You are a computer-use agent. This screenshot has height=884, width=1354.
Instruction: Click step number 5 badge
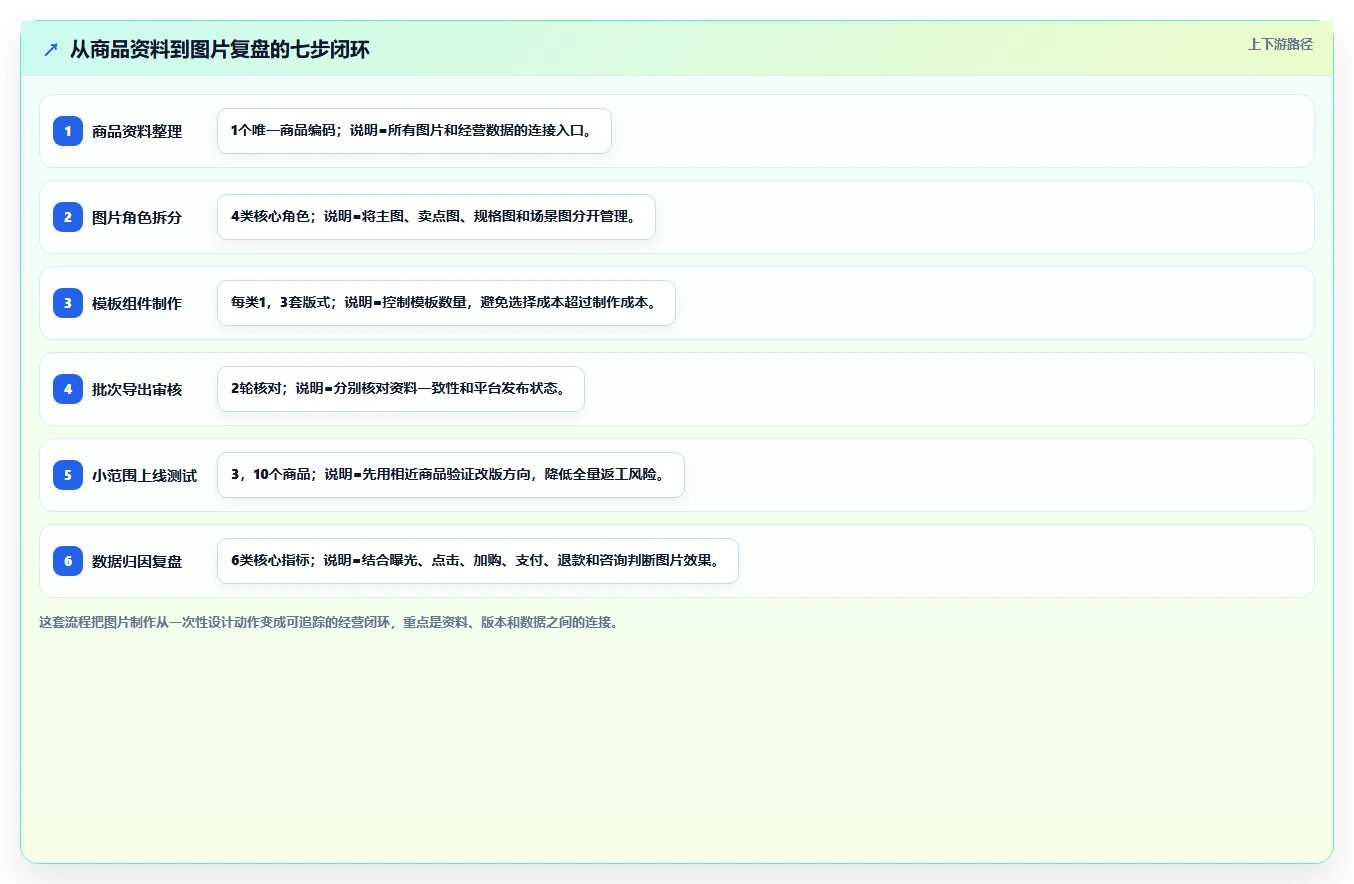click(68, 475)
